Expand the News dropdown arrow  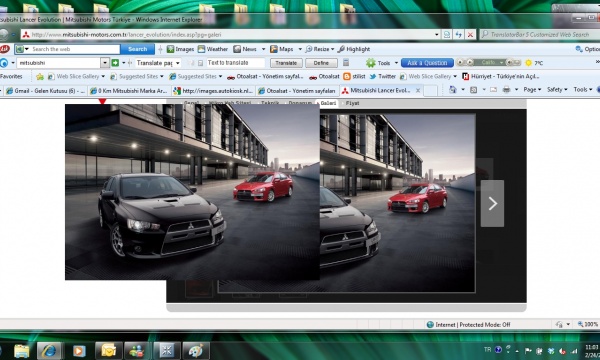[263, 49]
